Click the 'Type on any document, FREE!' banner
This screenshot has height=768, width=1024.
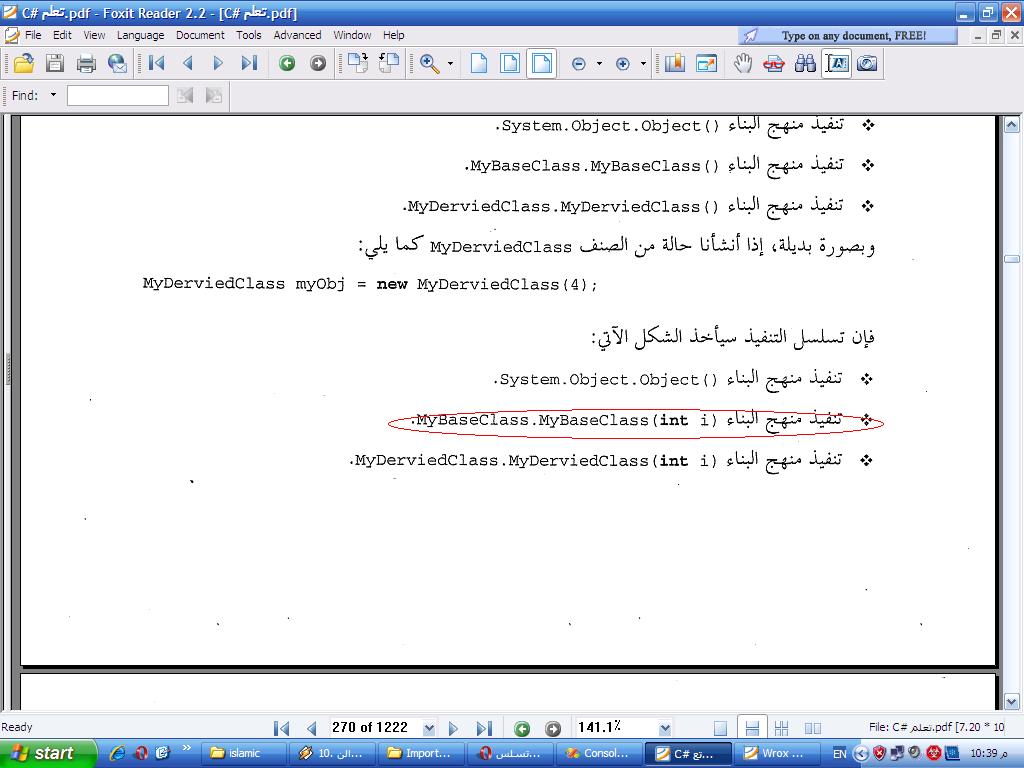(848, 35)
